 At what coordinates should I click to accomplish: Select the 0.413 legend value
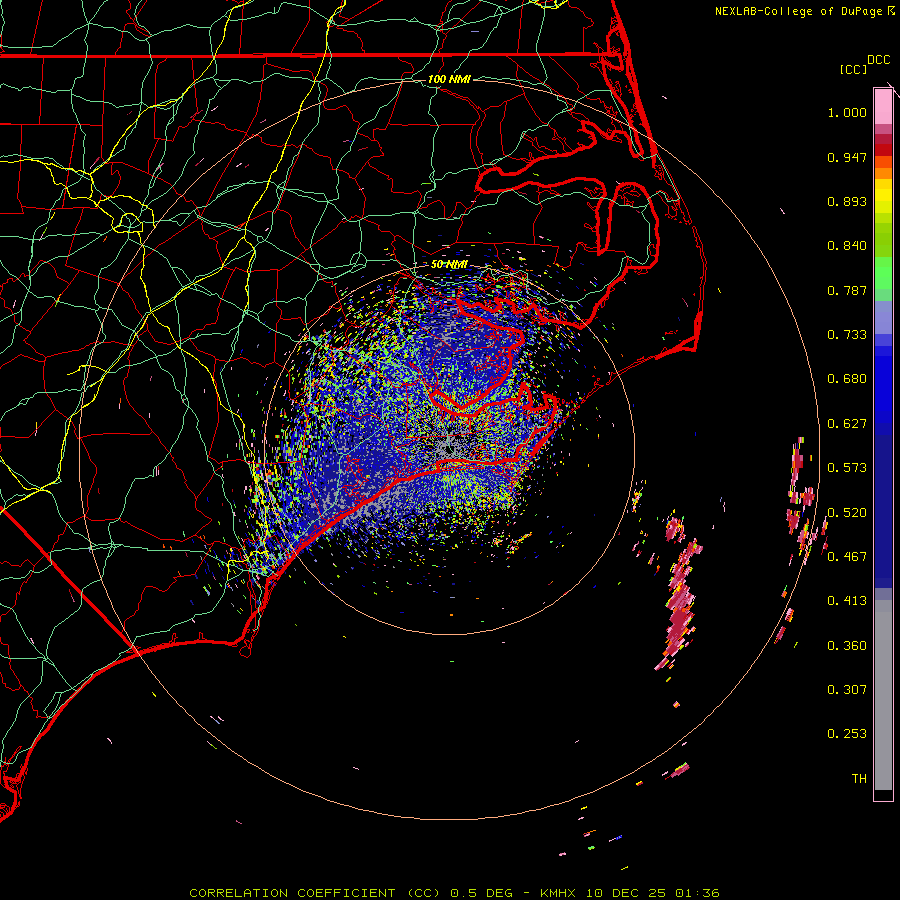click(847, 601)
